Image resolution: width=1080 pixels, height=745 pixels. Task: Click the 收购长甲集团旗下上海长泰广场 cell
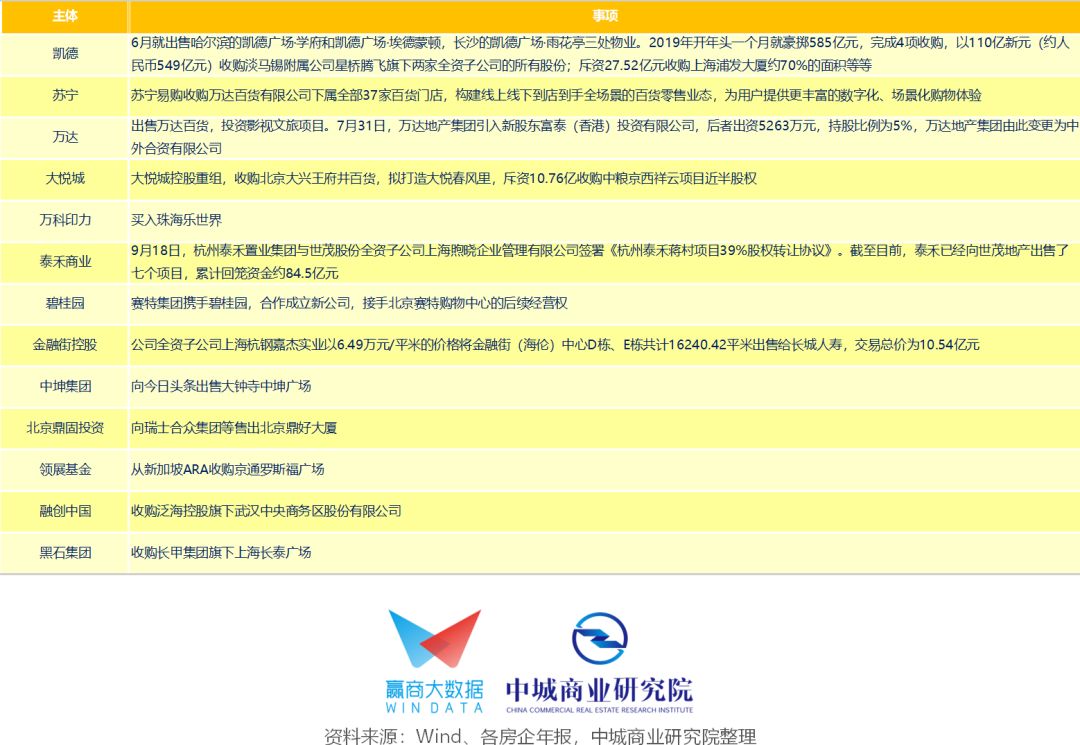point(605,552)
